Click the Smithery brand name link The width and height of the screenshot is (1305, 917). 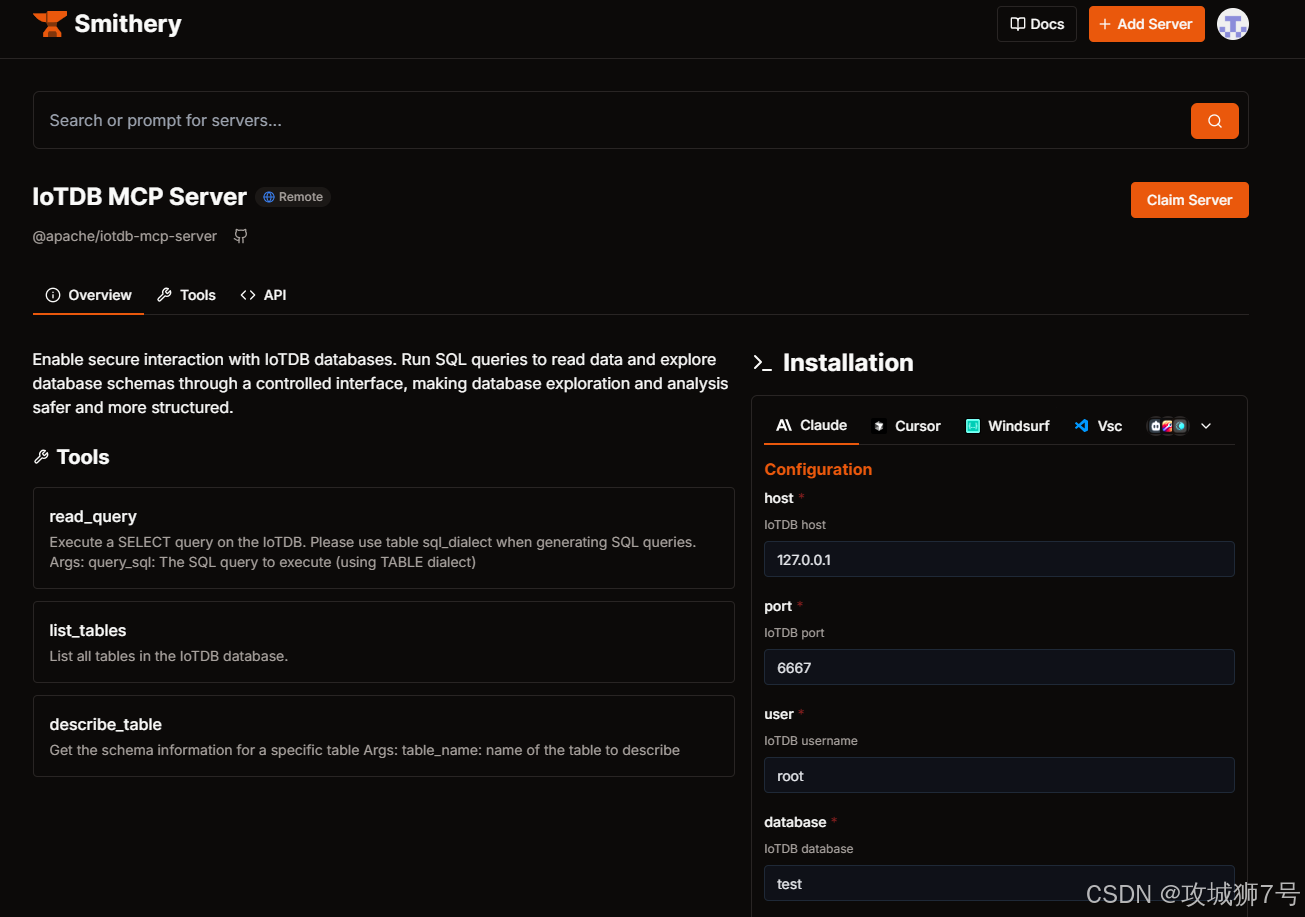tap(128, 24)
